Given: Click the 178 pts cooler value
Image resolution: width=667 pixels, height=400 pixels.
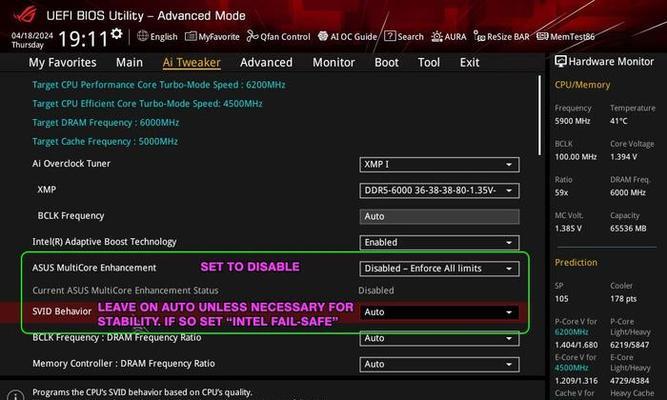Looking at the screenshot, I should coord(623,299).
